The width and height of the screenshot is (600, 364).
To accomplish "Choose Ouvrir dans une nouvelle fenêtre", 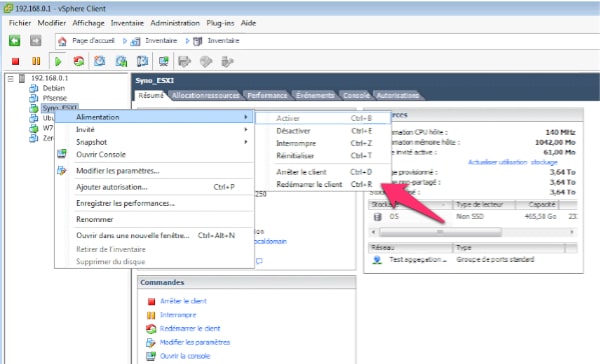I will (154, 235).
